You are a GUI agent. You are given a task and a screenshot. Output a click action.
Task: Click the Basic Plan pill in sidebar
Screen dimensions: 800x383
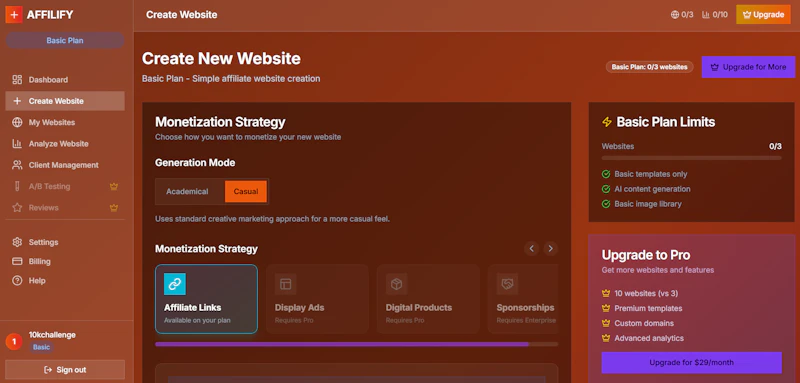65,40
